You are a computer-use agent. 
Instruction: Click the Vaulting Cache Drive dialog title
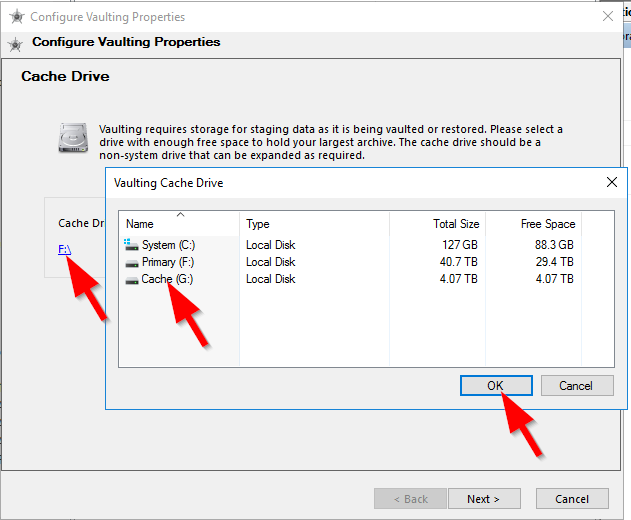pos(168,183)
